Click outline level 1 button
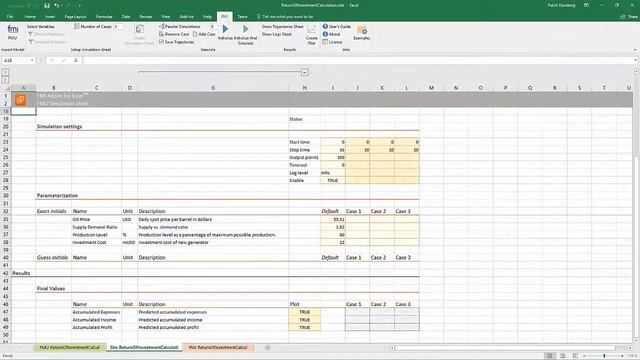The image size is (640, 360). pyautogui.click(x=5, y=72)
